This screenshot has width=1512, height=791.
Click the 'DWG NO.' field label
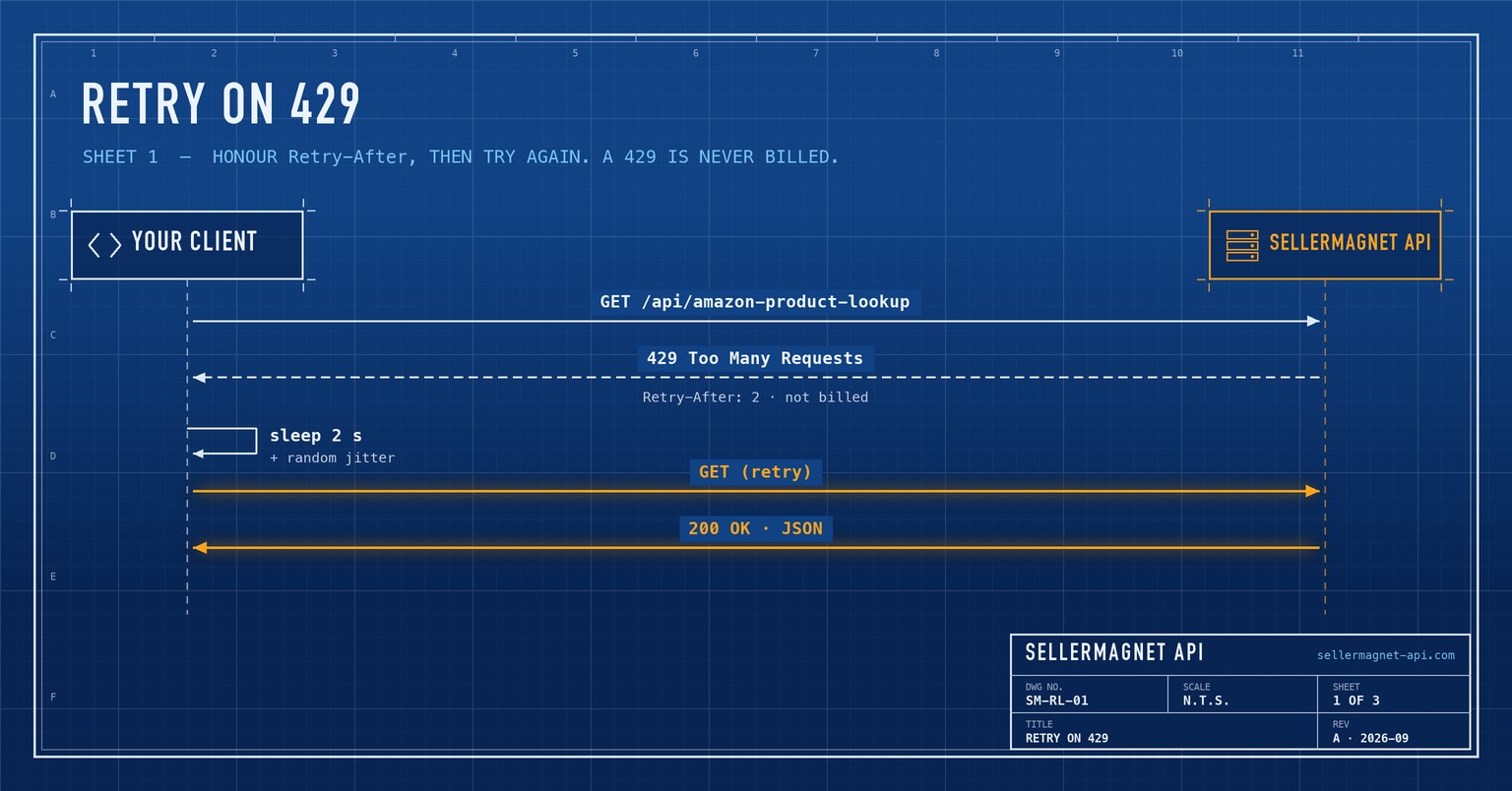1043,687
